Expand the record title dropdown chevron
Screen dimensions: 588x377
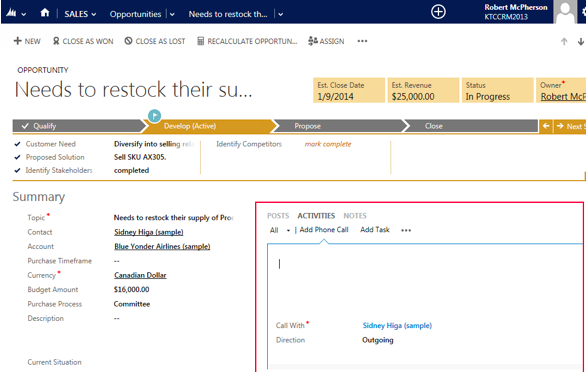tap(280, 15)
